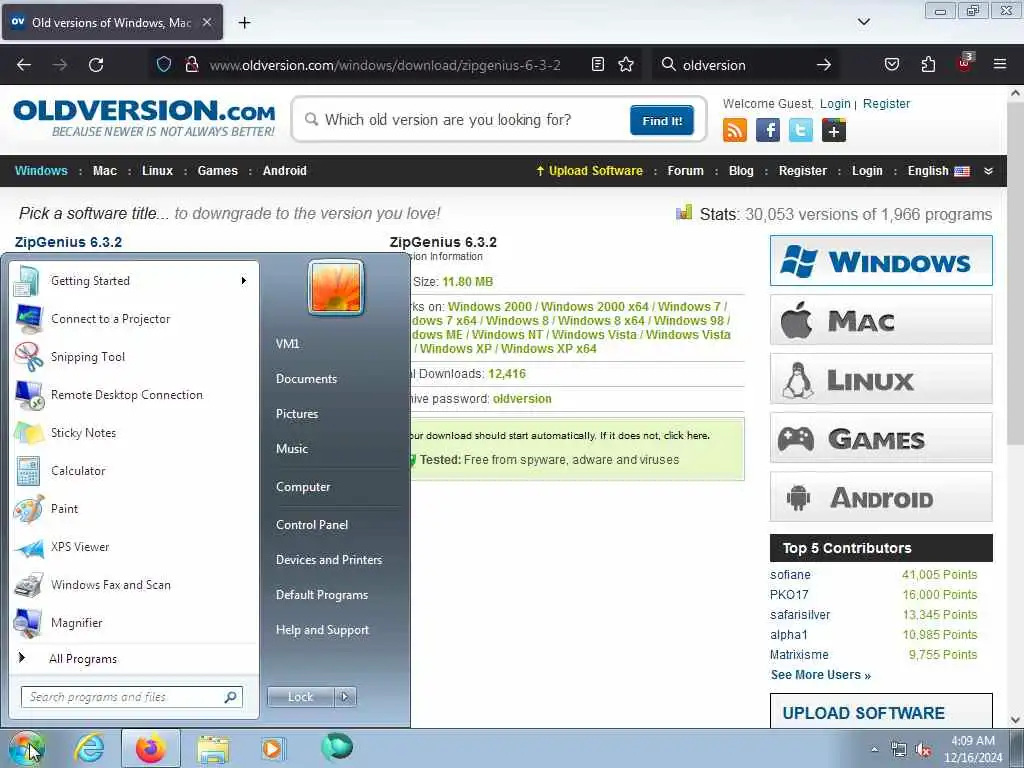Click the user account picture
Image resolution: width=1024 pixels, height=768 pixels.
pos(336,287)
